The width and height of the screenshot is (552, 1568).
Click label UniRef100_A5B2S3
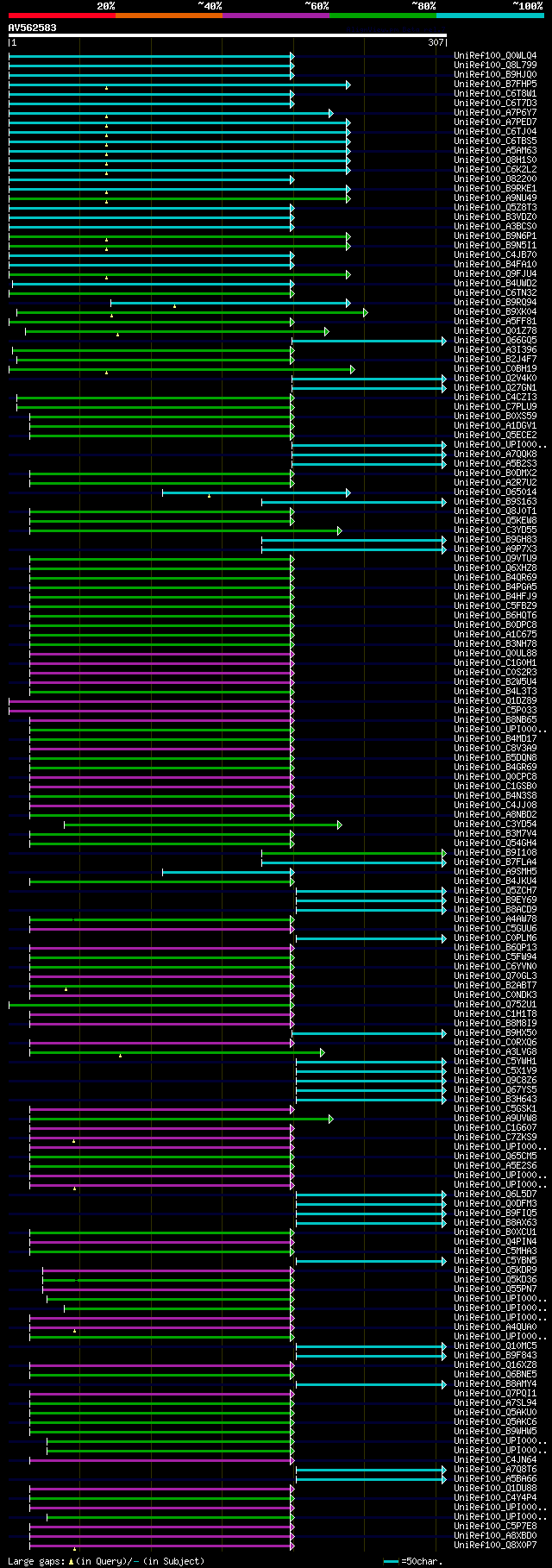[495, 464]
